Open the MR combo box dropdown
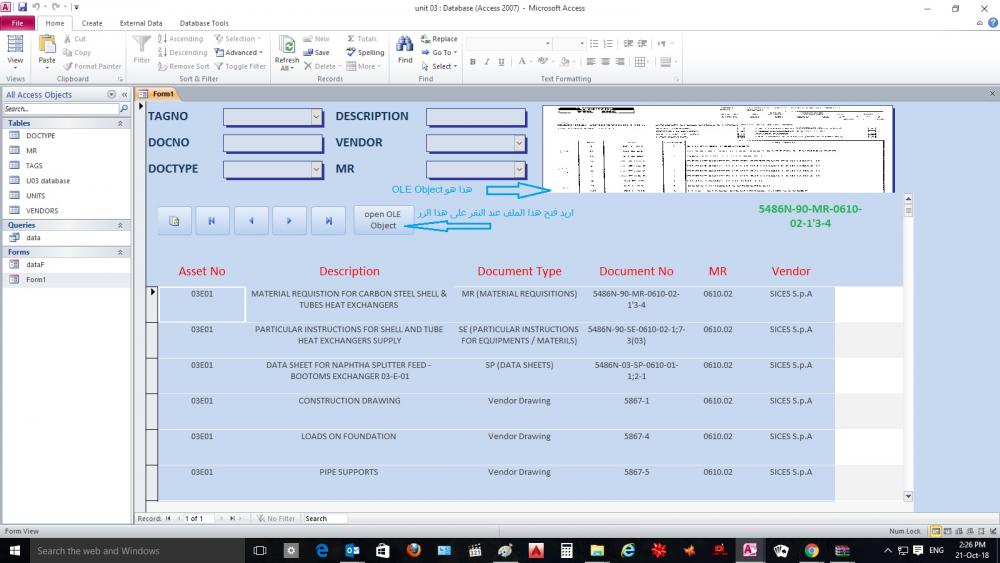Screen dimensions: 1000x563 point(519,169)
